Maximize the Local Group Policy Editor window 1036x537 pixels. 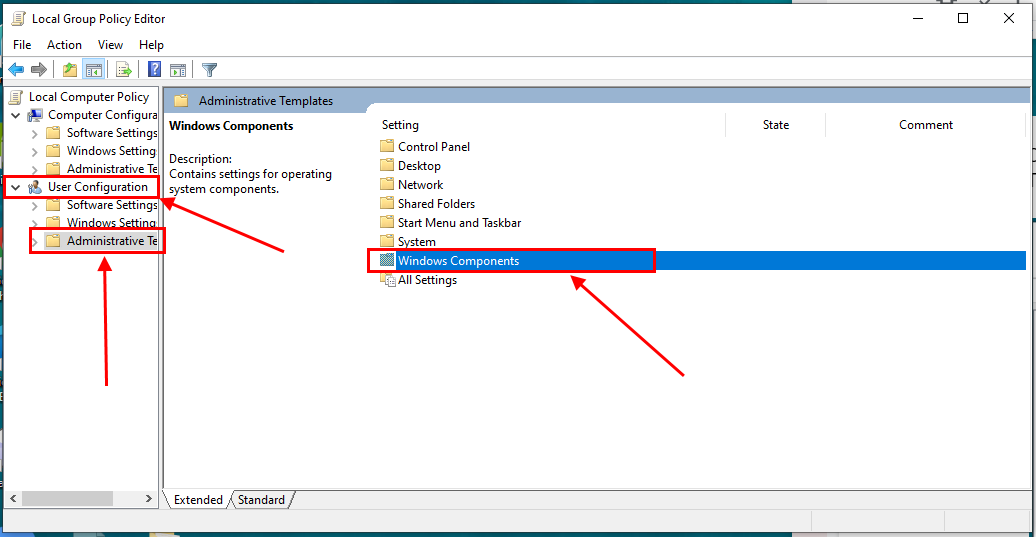(963, 18)
